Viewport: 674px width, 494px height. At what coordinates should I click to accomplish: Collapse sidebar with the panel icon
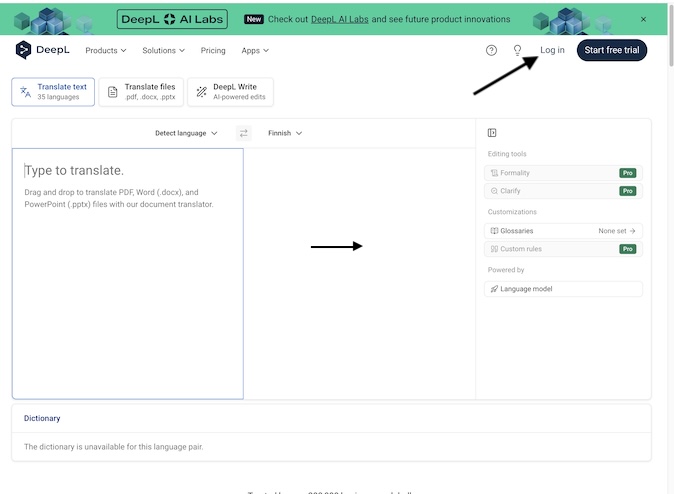click(x=492, y=133)
